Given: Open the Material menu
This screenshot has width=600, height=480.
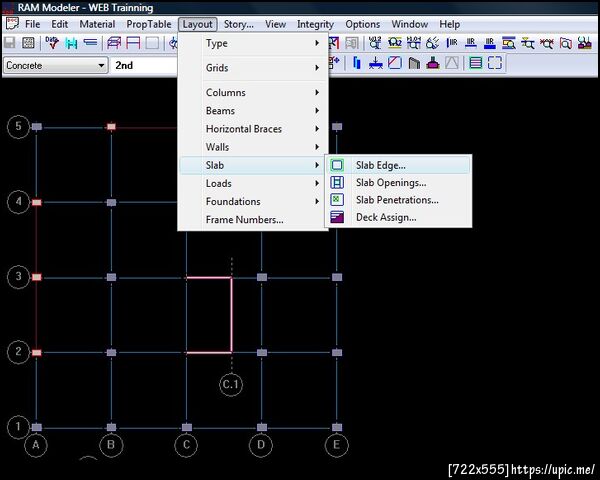Looking at the screenshot, I should (x=97, y=24).
